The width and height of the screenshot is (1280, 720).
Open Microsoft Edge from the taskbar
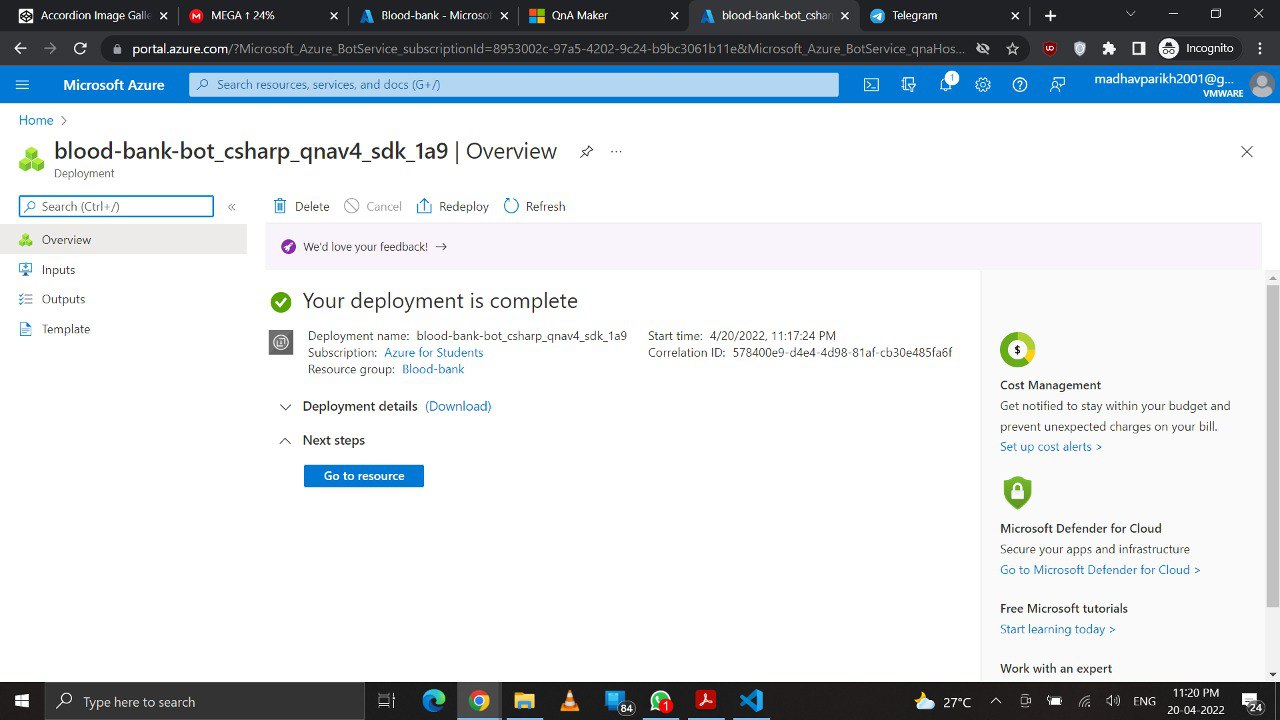433,701
